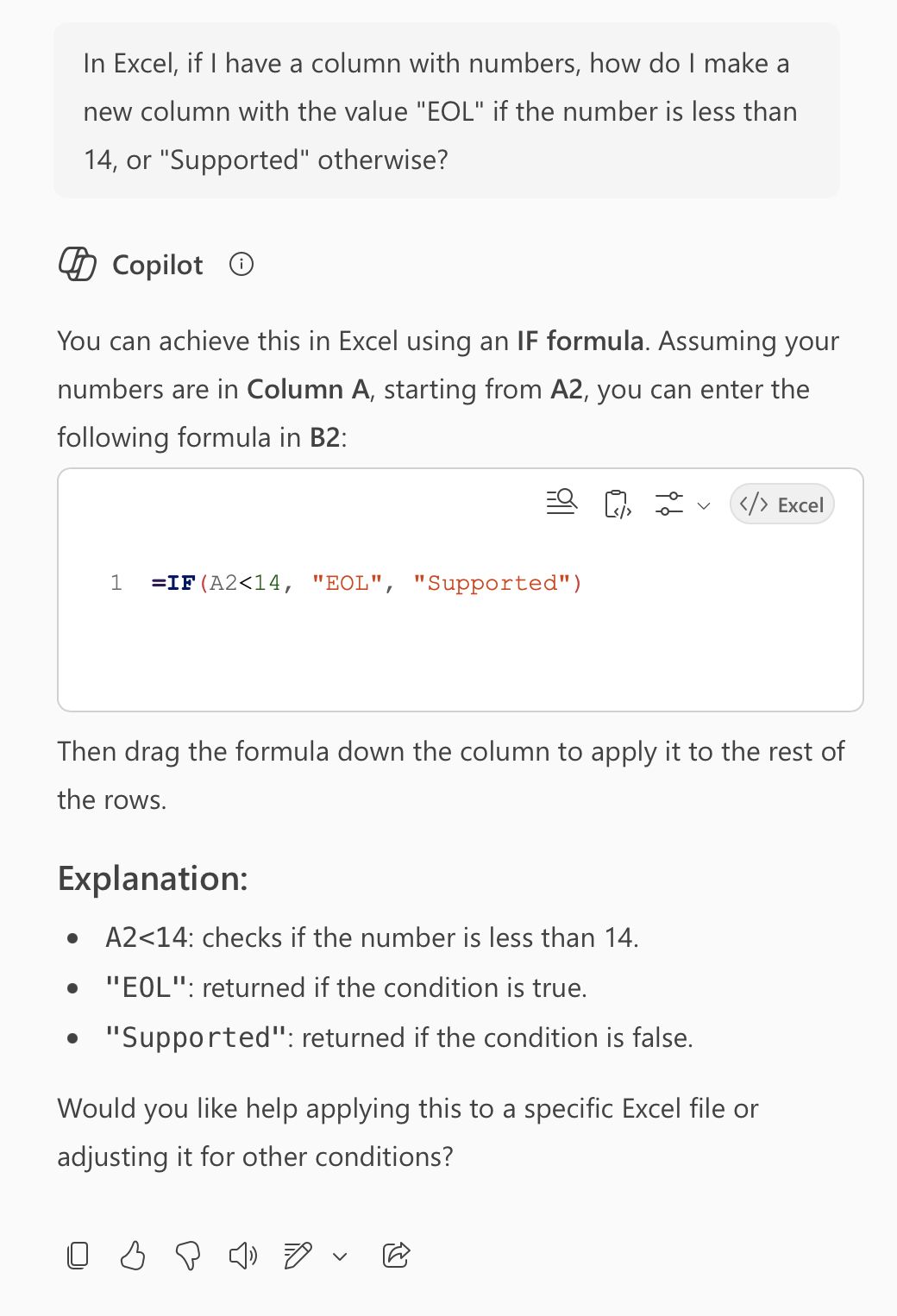Click the Copilot logo
This screenshot has width=897, height=1316.
tap(77, 265)
